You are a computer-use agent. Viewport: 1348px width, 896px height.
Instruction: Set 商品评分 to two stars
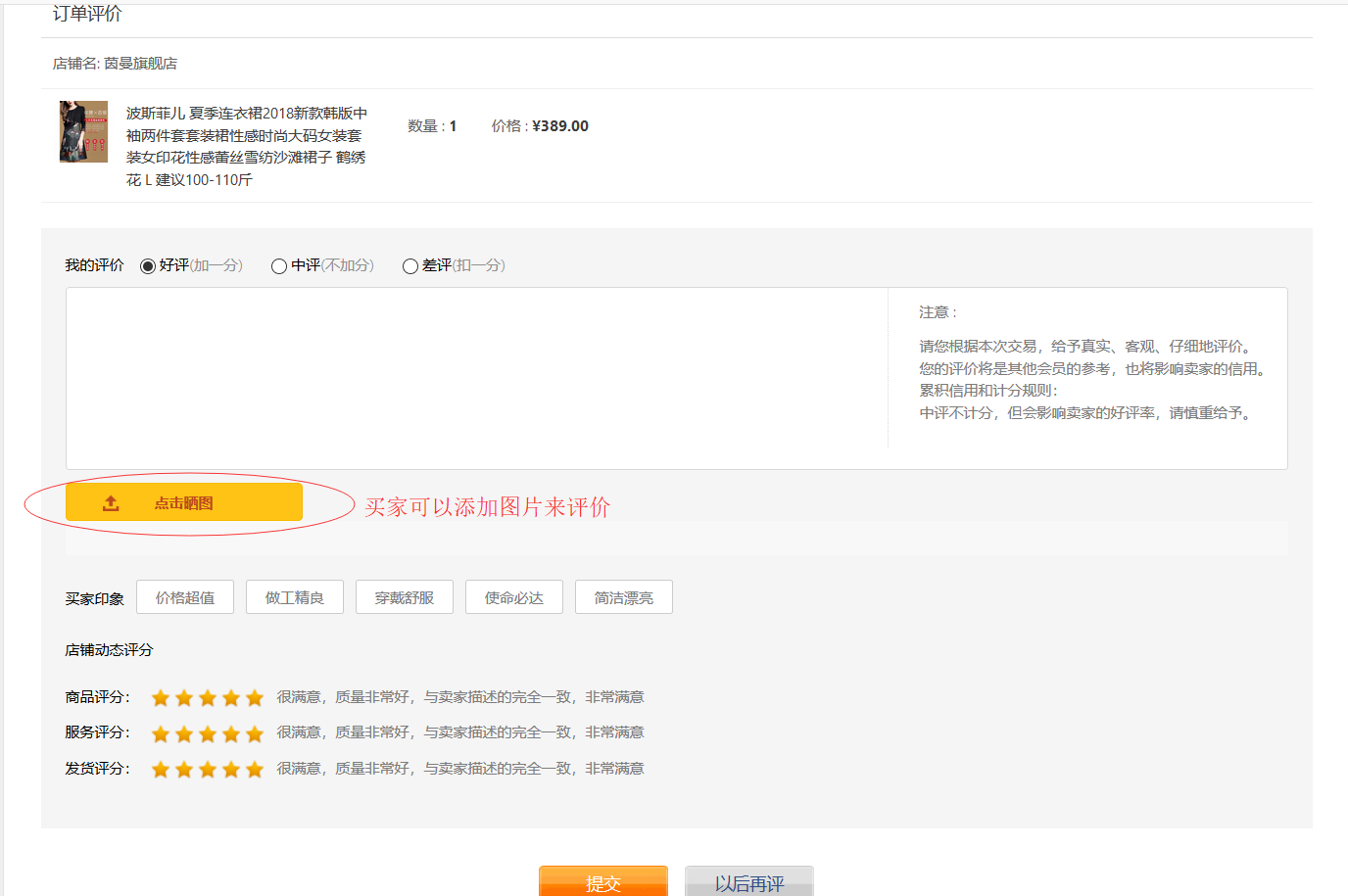click(x=184, y=698)
